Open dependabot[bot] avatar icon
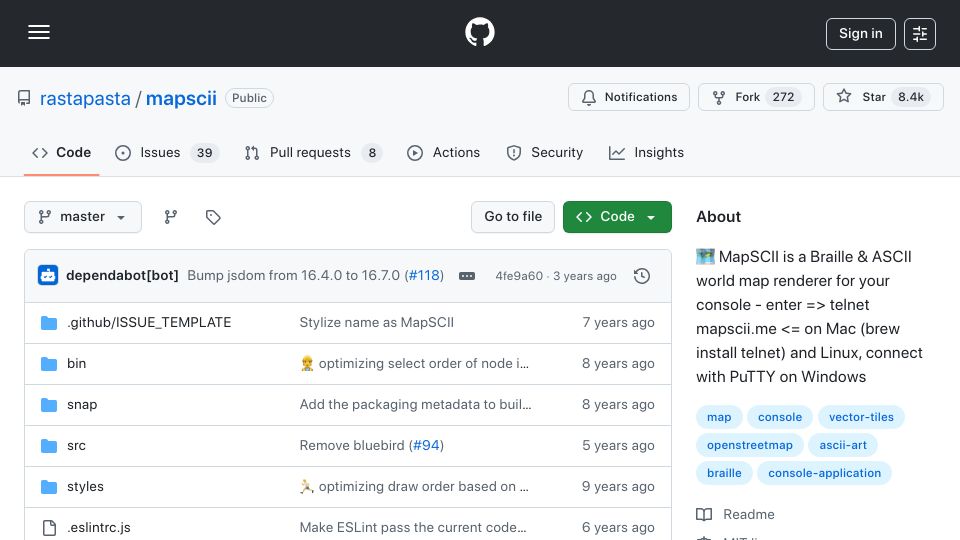Screen dimensions: 960x540 (48, 276)
